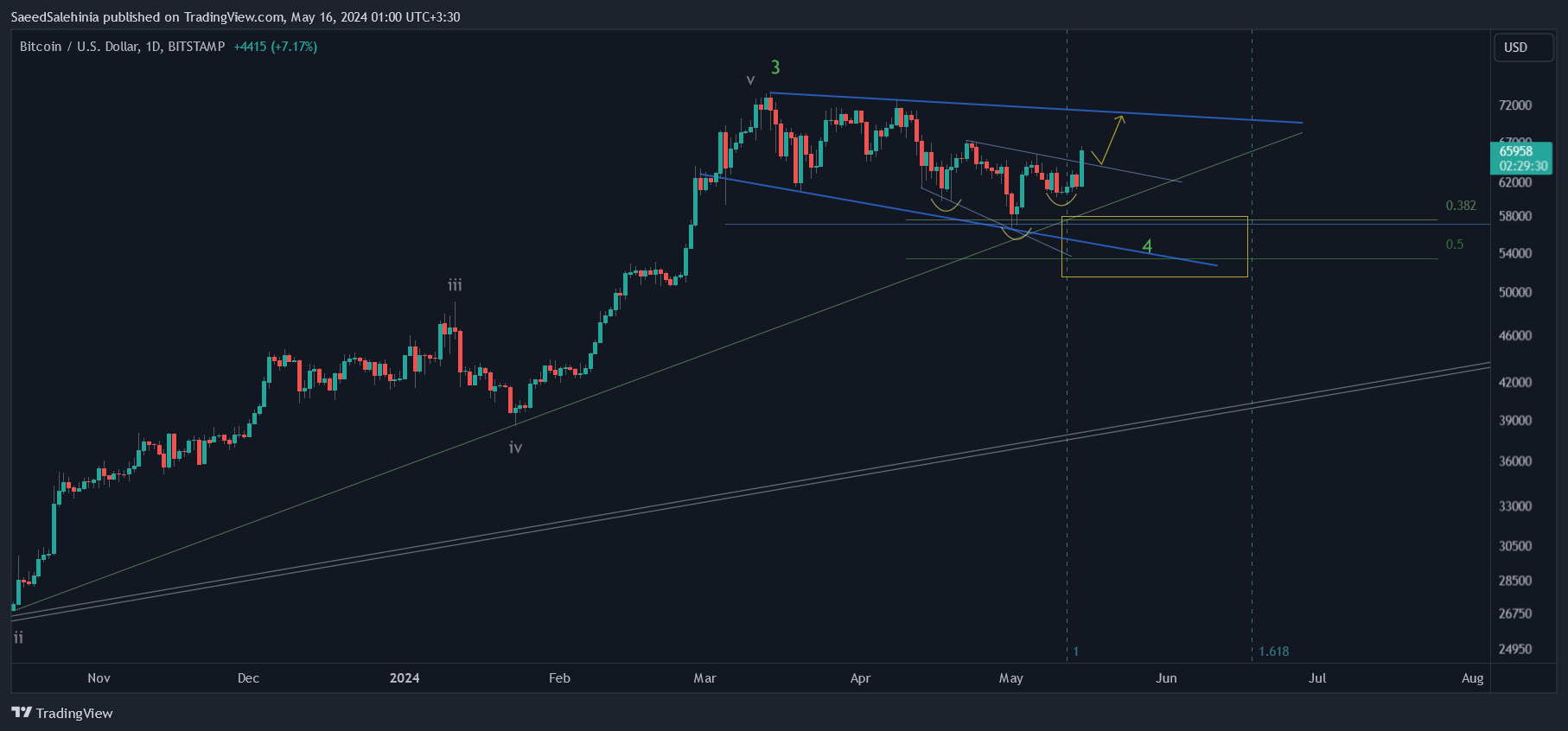Click the USD currency button
The width and height of the screenshot is (1568, 731).
coord(1524,48)
